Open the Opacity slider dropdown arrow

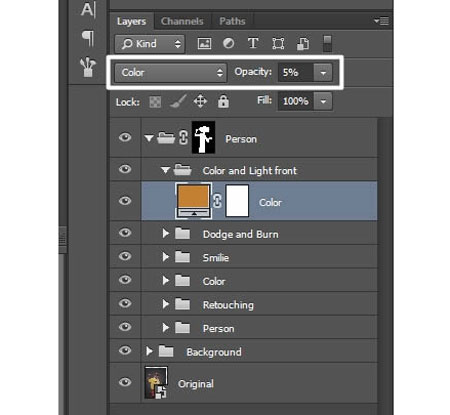click(x=323, y=73)
